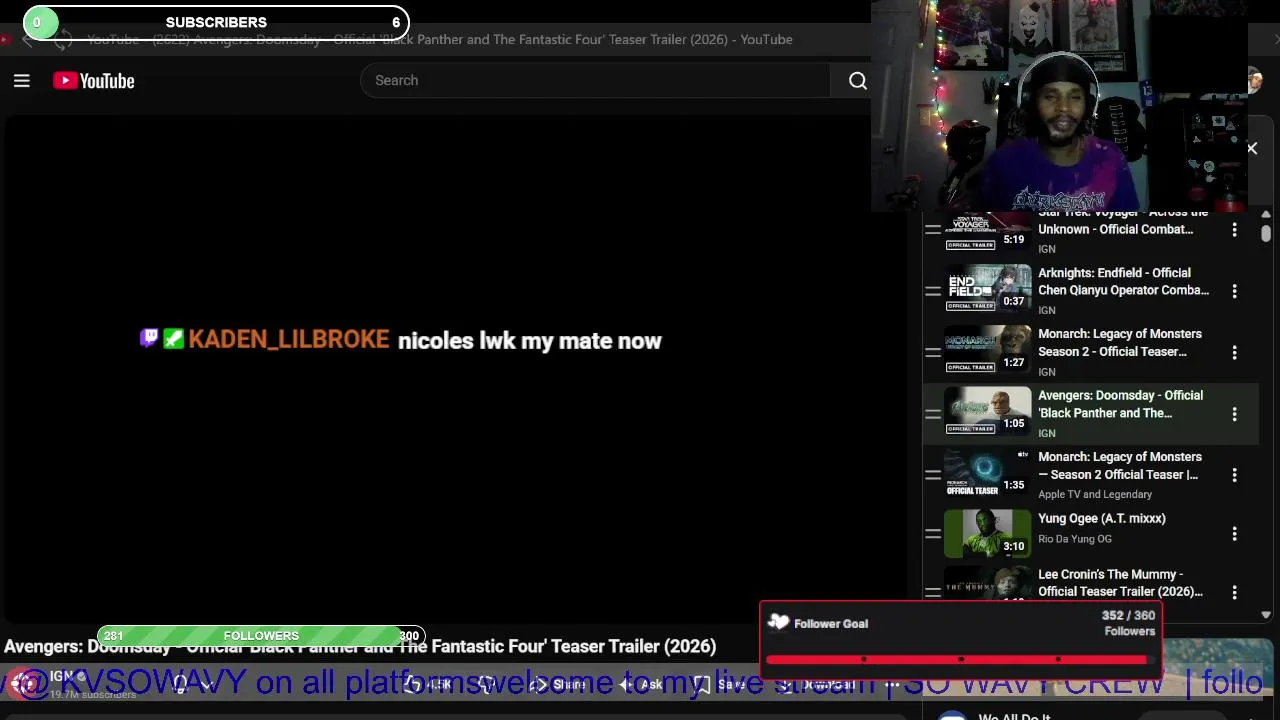Click the green Followers progress bar
1280x720 pixels.
point(261,636)
